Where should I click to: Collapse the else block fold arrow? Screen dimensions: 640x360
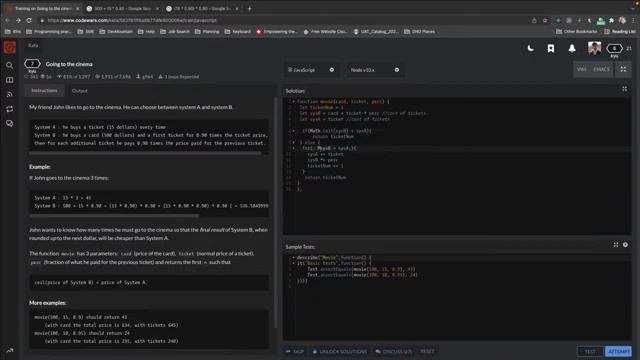293,142
